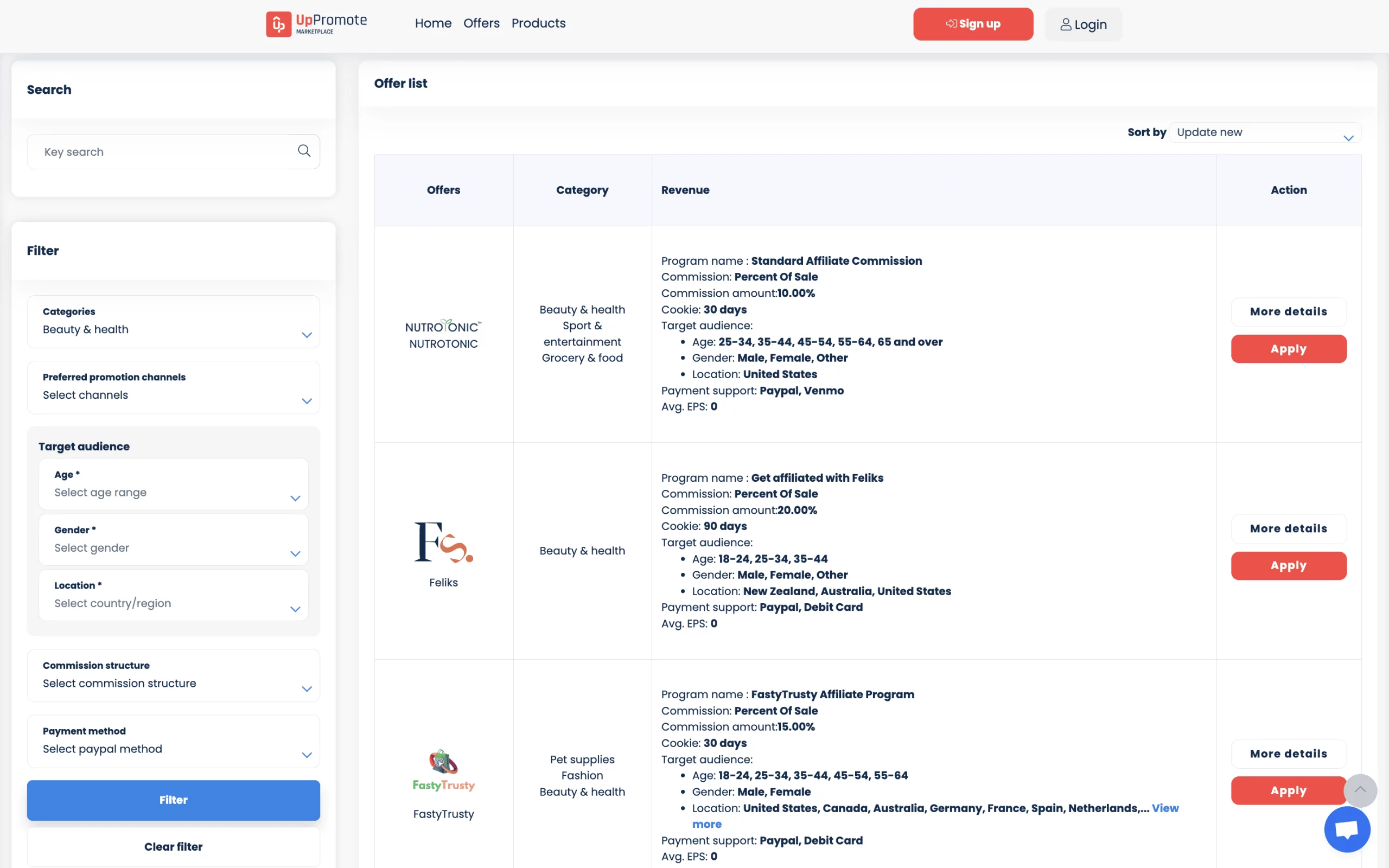The image size is (1389, 868).
Task: Click the Clear filter button
Action: click(173, 846)
